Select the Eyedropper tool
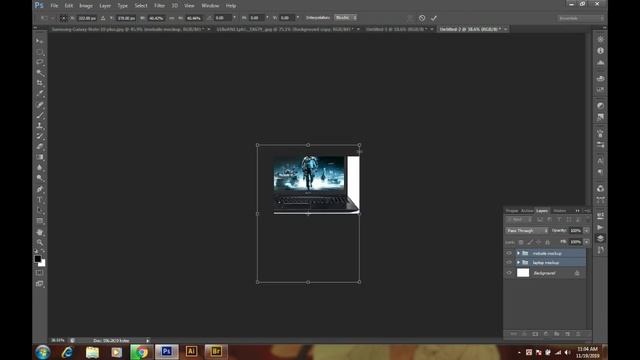The height and width of the screenshot is (360, 640). click(40, 93)
